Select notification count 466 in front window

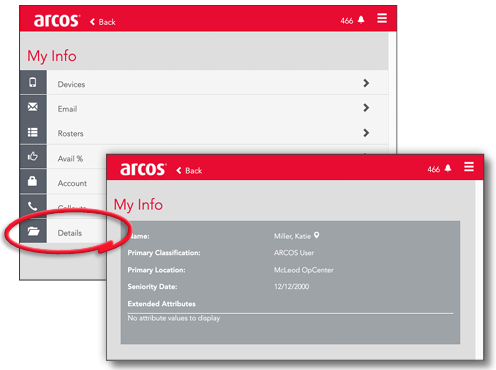click(434, 169)
